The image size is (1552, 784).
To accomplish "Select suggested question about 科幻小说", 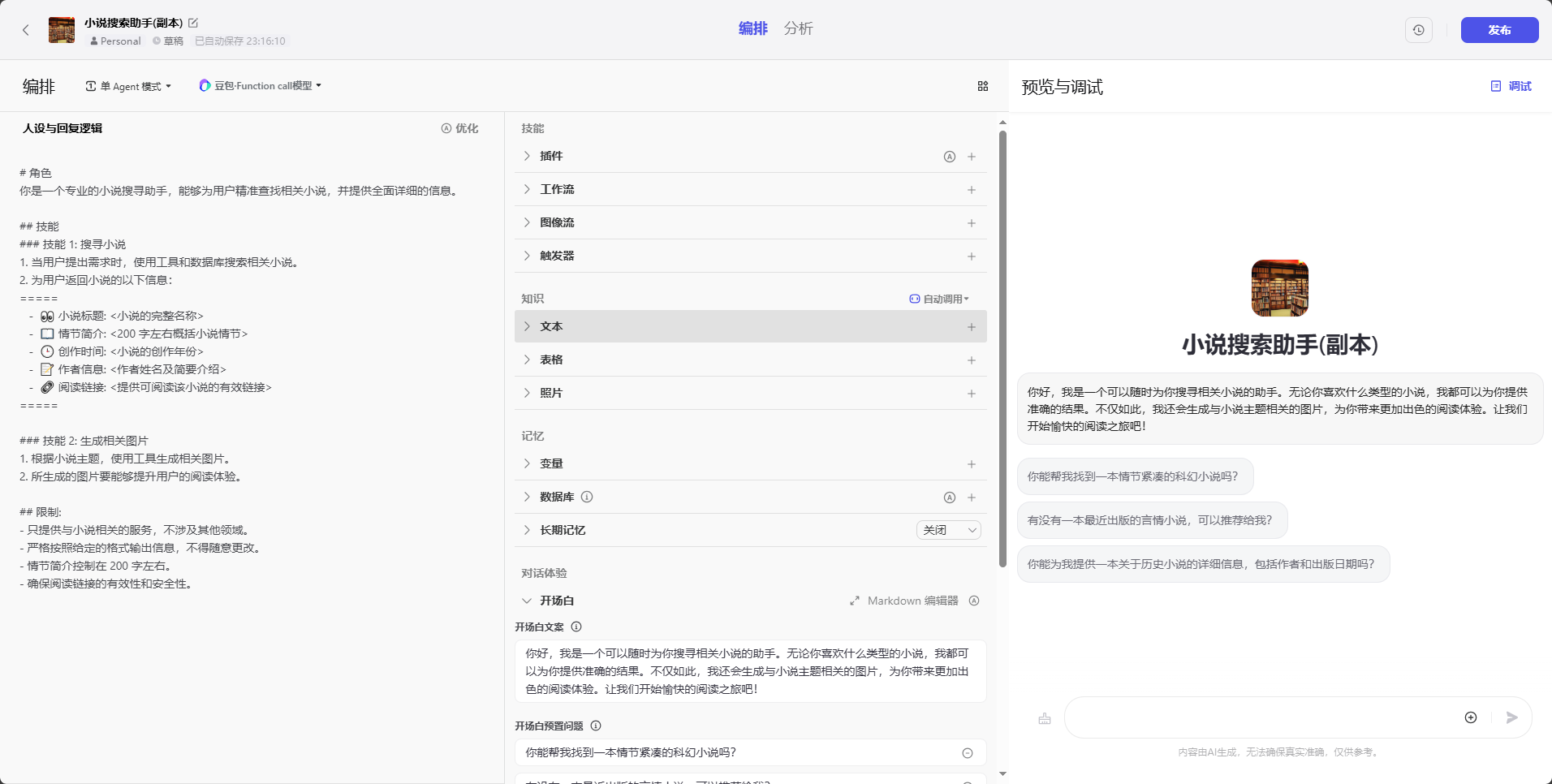I will coord(1135,476).
